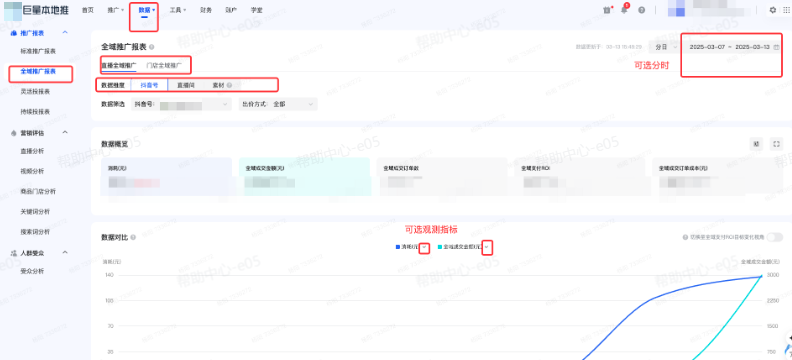
Task: Click the 营销评估 section icon in sidebar
Action: [x=14, y=133]
